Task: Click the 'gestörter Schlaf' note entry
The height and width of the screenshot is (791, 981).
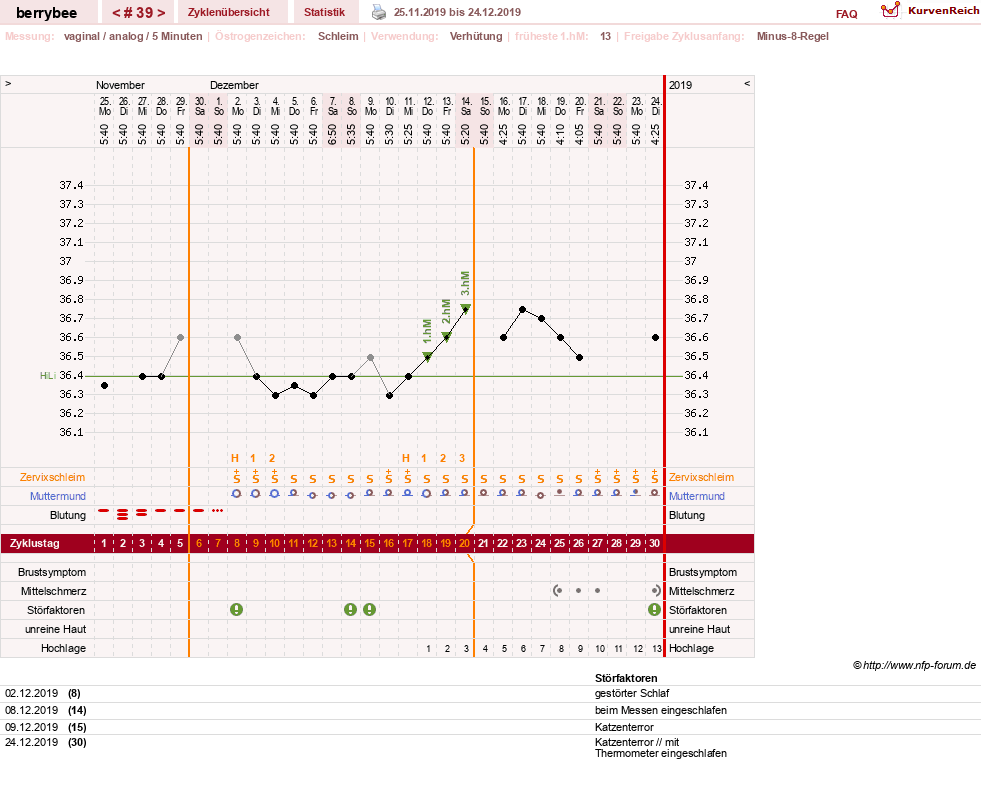Action: point(632,693)
